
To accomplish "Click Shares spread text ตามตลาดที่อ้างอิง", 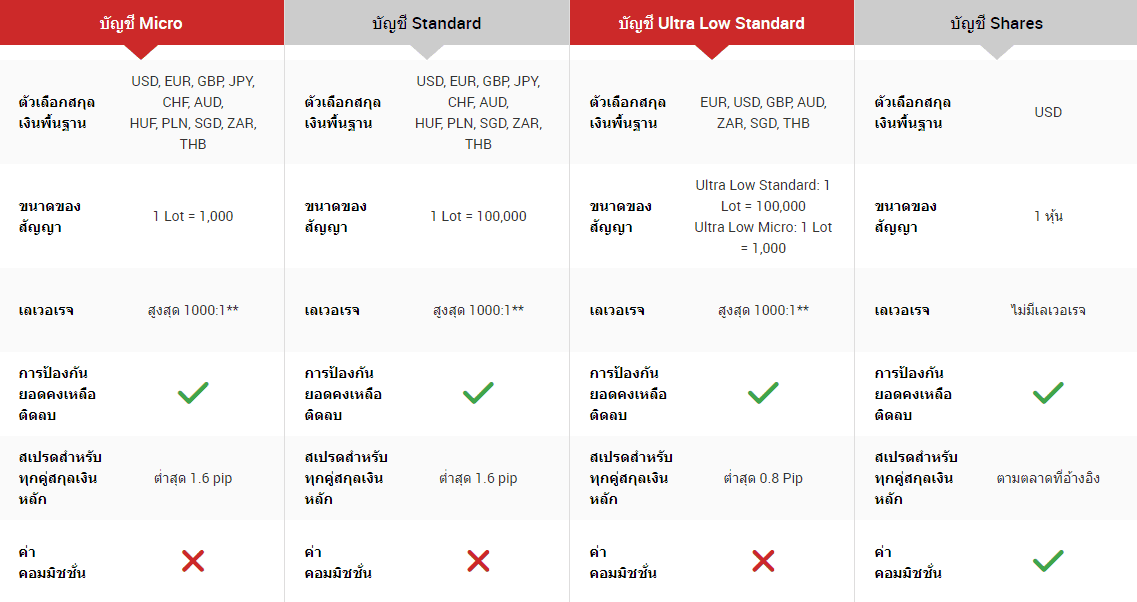I will 1048,478.
